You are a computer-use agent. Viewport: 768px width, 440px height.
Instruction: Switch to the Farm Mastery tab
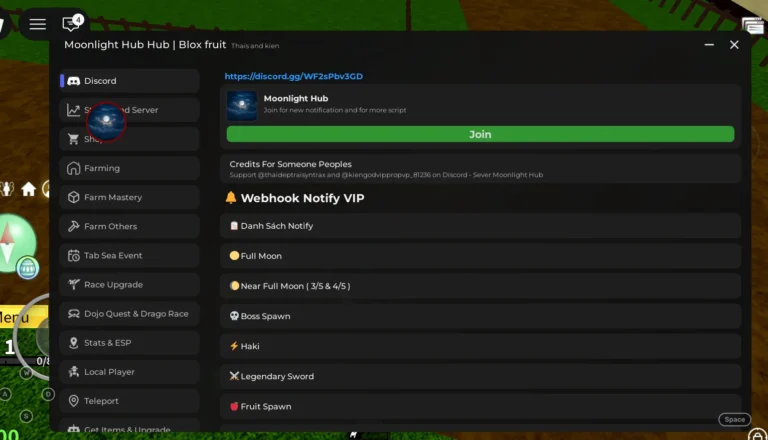point(129,197)
